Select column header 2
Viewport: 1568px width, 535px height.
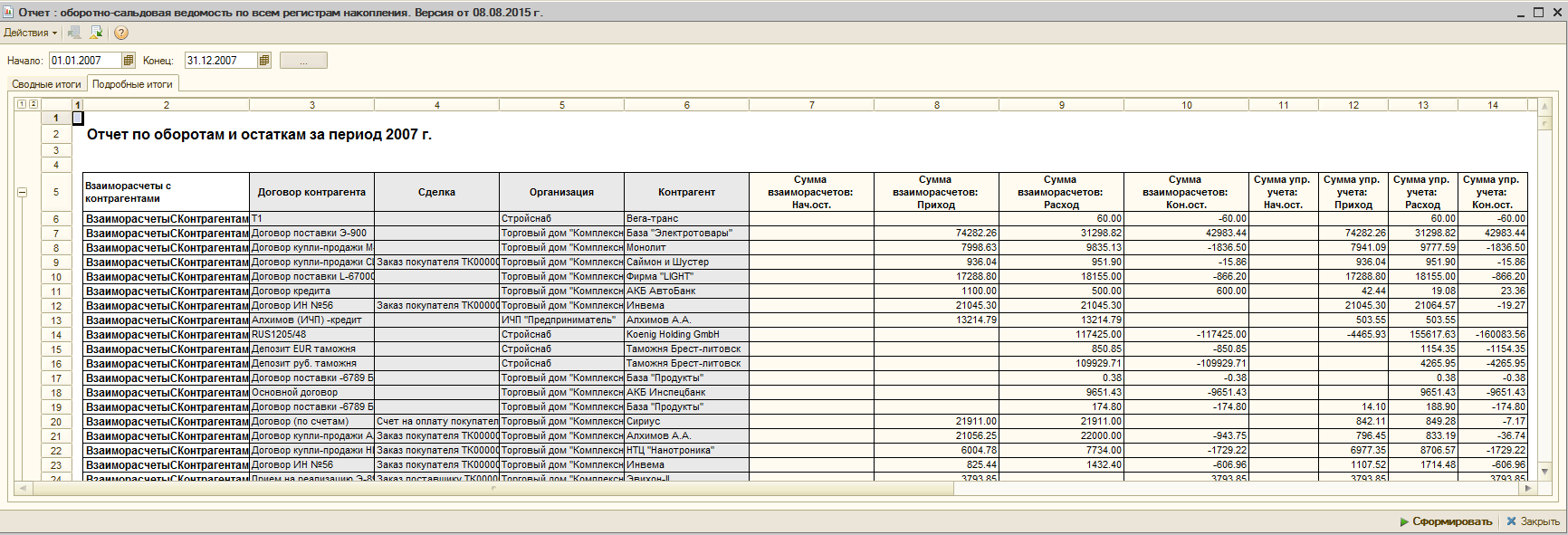(167, 105)
